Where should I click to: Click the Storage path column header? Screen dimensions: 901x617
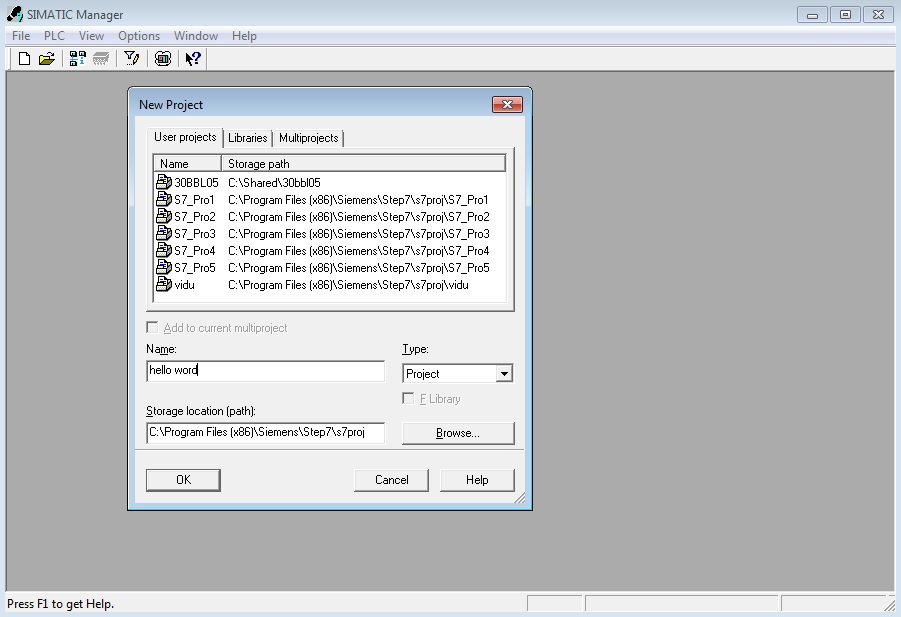[x=362, y=163]
